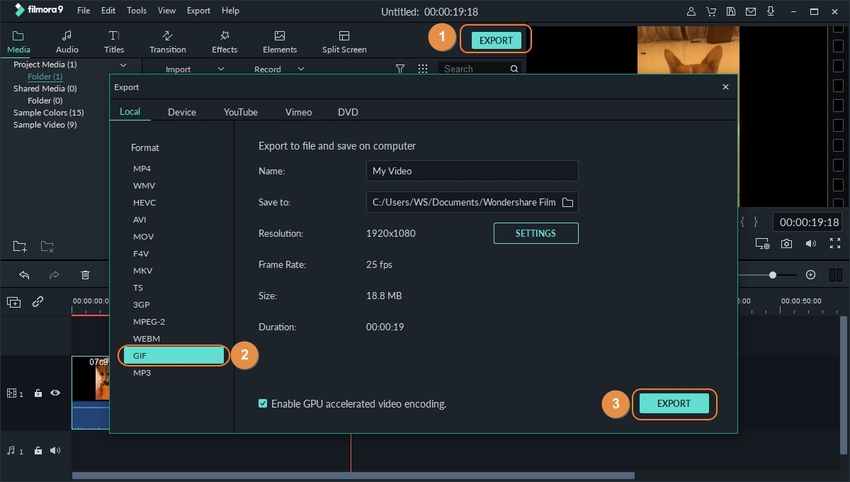
Task: Click the preview volume speaker icon
Action: pos(810,243)
